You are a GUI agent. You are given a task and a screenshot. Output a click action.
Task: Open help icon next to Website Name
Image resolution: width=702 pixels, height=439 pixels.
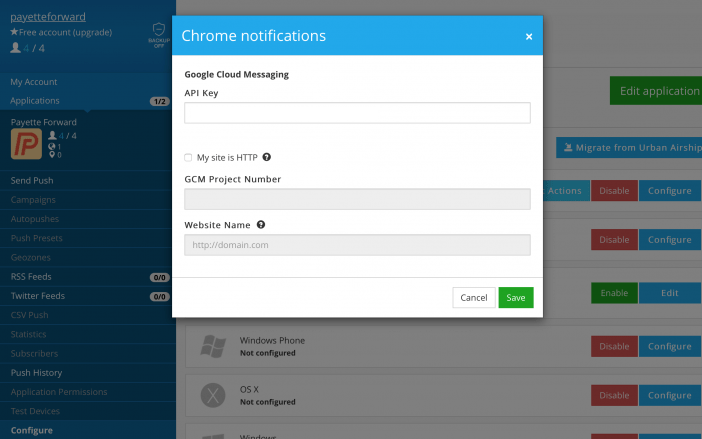coord(261,225)
